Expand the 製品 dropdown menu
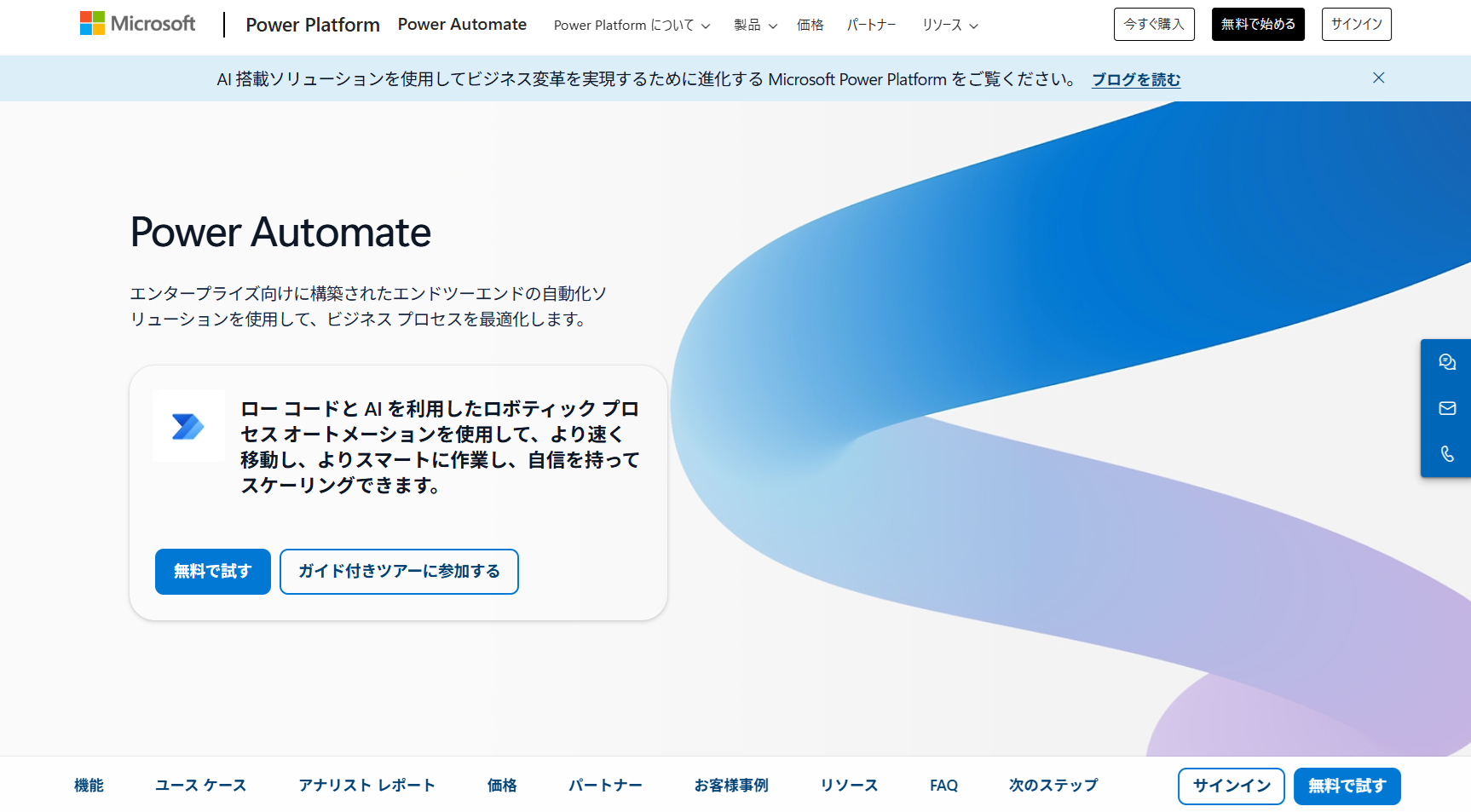The image size is (1471, 812). [755, 26]
